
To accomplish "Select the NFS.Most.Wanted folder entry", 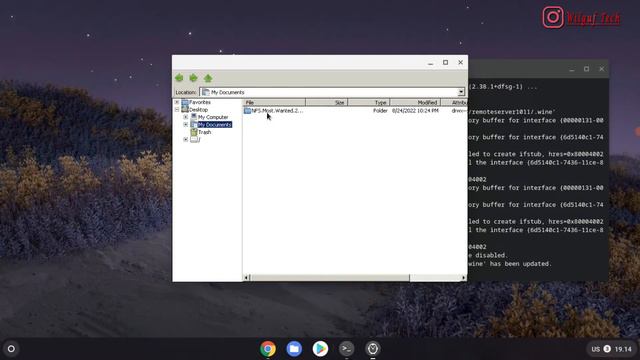I will point(277,111).
